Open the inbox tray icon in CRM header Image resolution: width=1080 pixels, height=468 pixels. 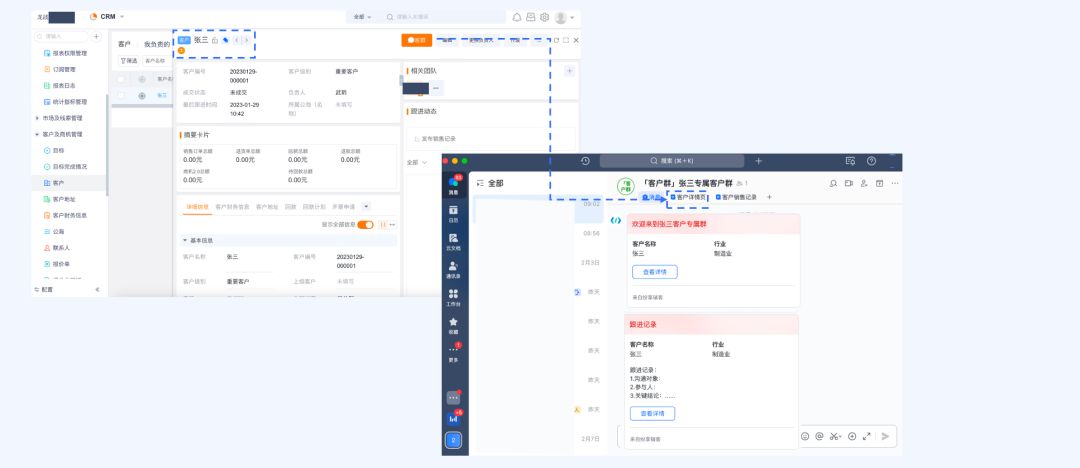point(530,17)
